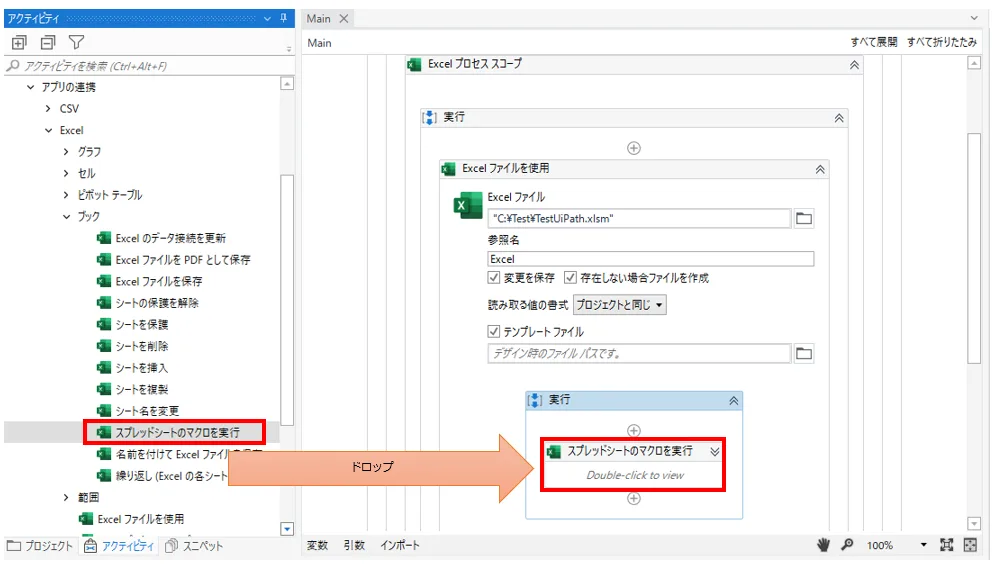The height and width of the screenshot is (567, 997).
Task: Click the folder browse icon for Excel ファイル path
Action: pos(803,218)
